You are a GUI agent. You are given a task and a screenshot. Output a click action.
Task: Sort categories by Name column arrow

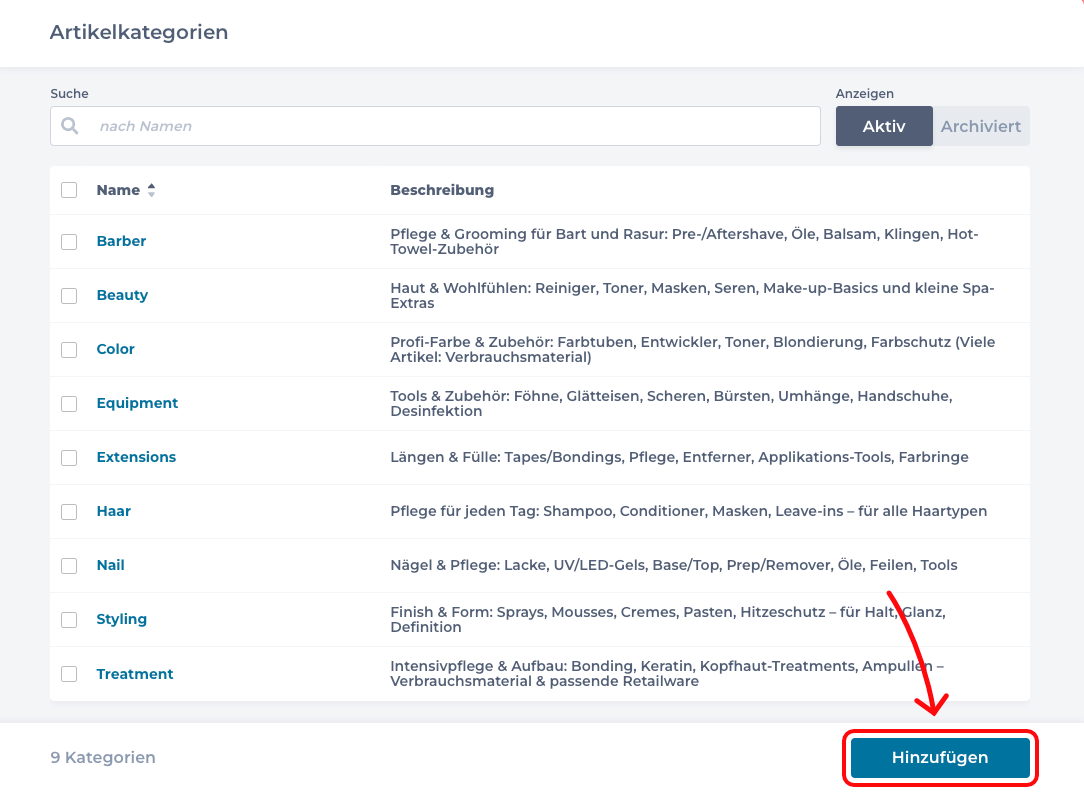151,190
